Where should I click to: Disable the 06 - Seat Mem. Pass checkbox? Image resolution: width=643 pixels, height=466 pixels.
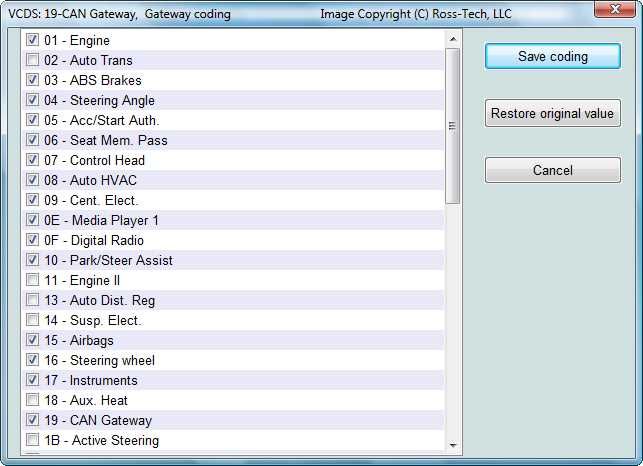tap(32, 140)
